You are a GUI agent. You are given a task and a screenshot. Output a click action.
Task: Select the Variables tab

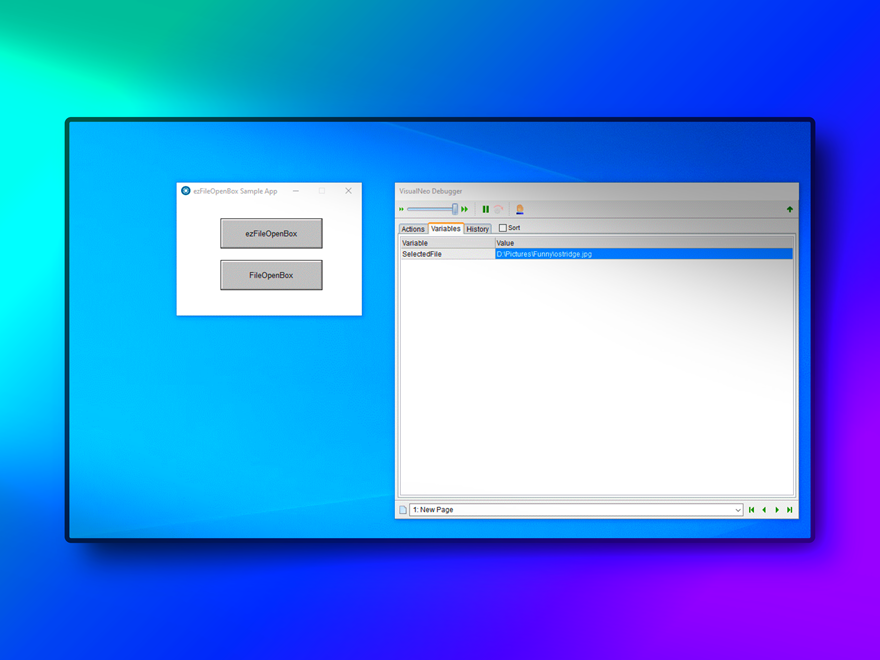(445, 229)
